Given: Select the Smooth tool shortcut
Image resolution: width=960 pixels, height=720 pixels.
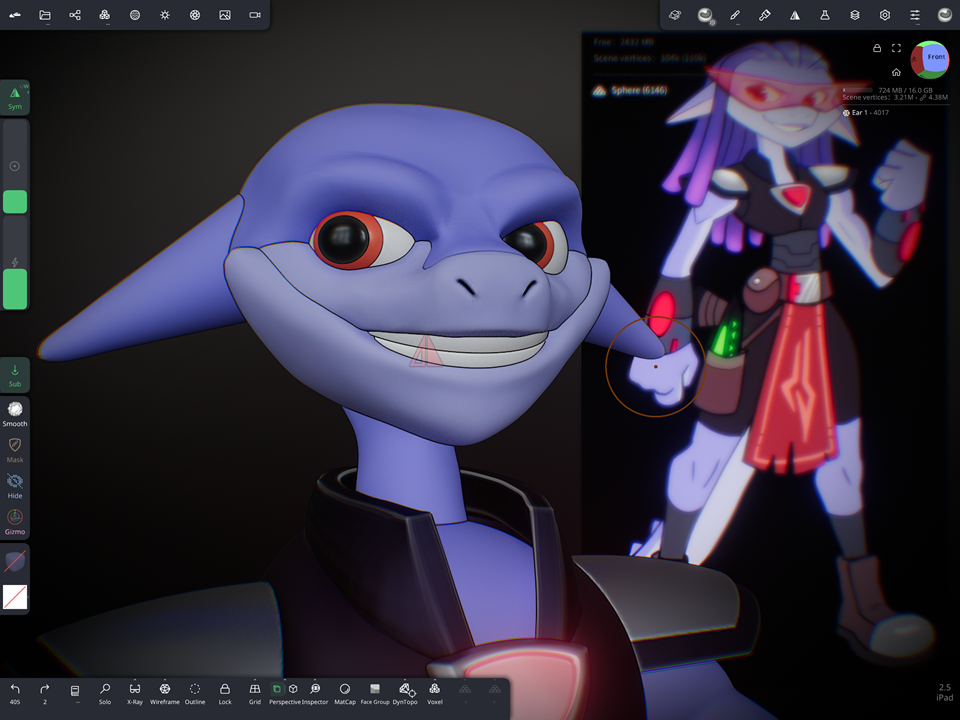Looking at the screenshot, I should click(x=15, y=413).
